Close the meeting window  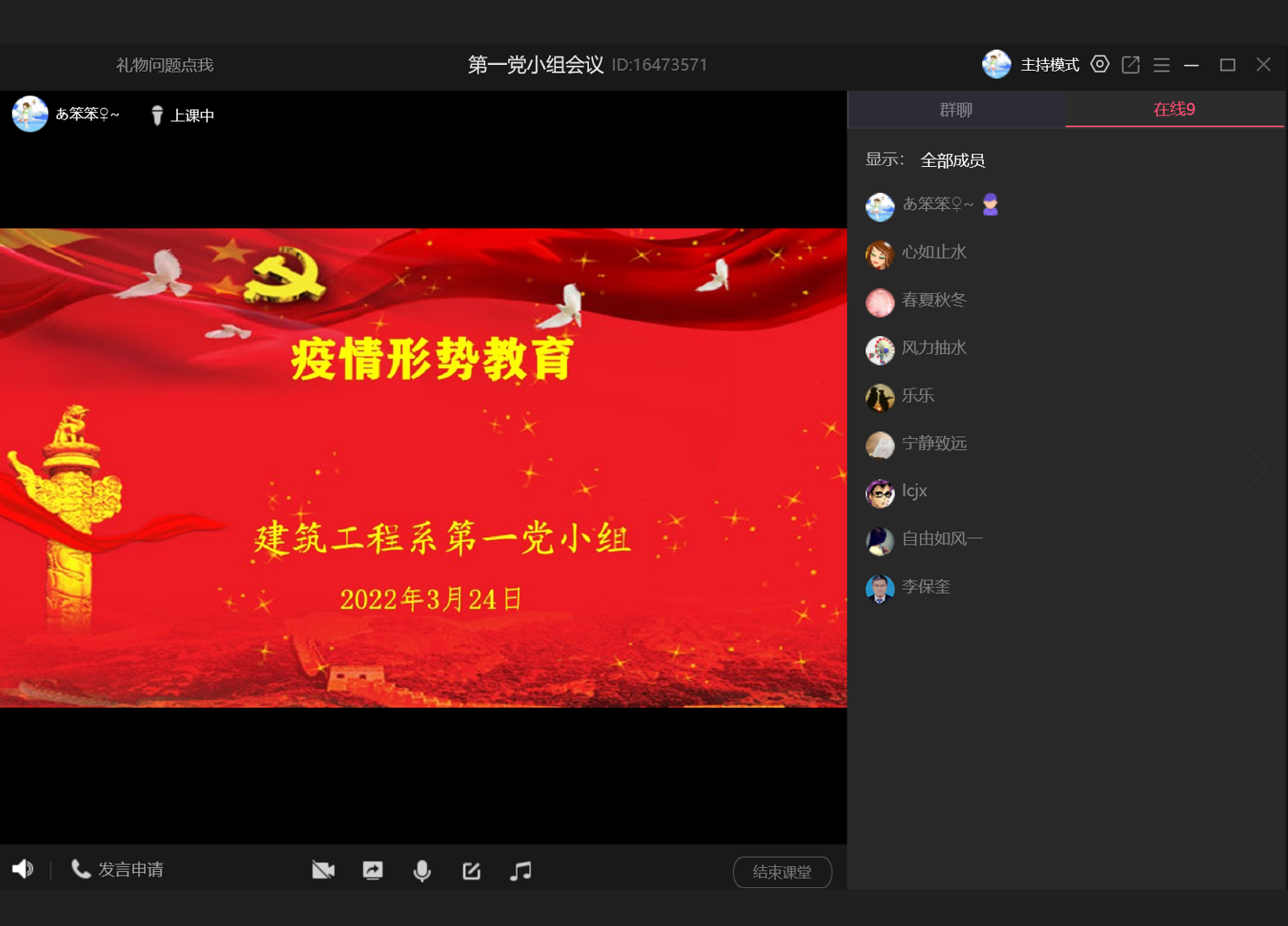pyautogui.click(x=1264, y=65)
